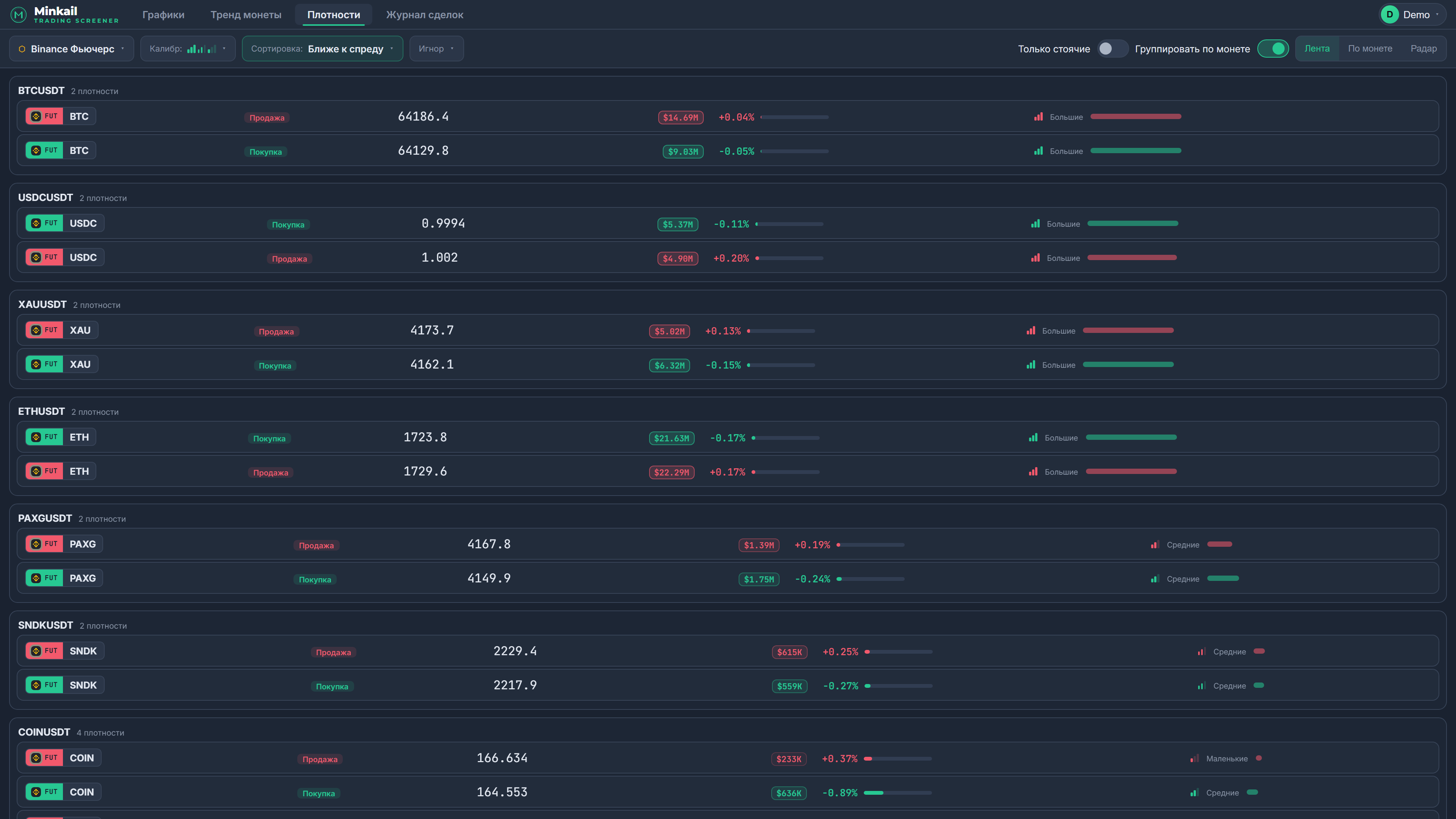1456x819 pixels.
Task: Click the Minkail logo icon
Action: point(19,15)
